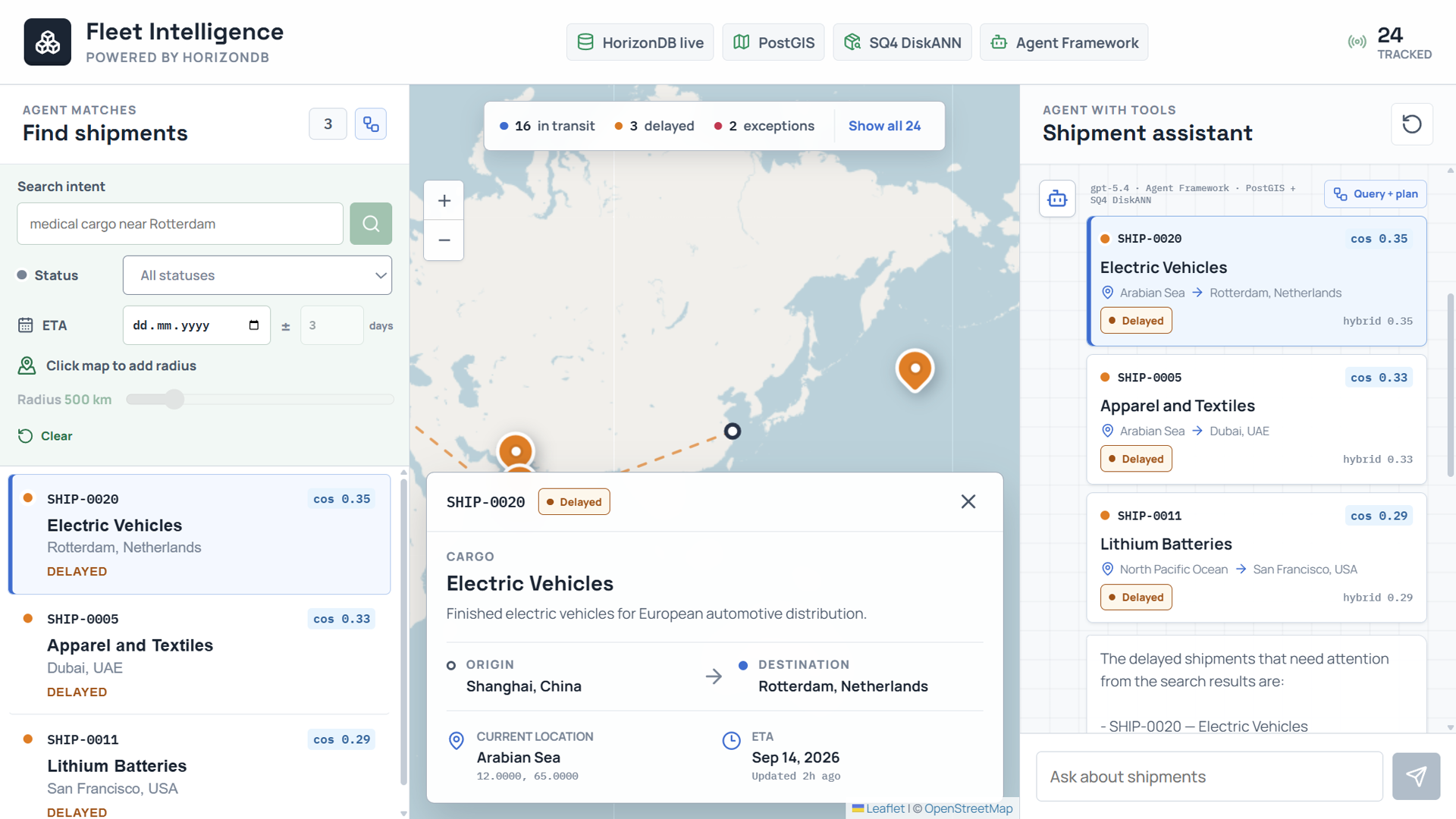Open SHIP-0020 card in assistant results
This screenshot has width=1456, height=819.
point(1257,281)
